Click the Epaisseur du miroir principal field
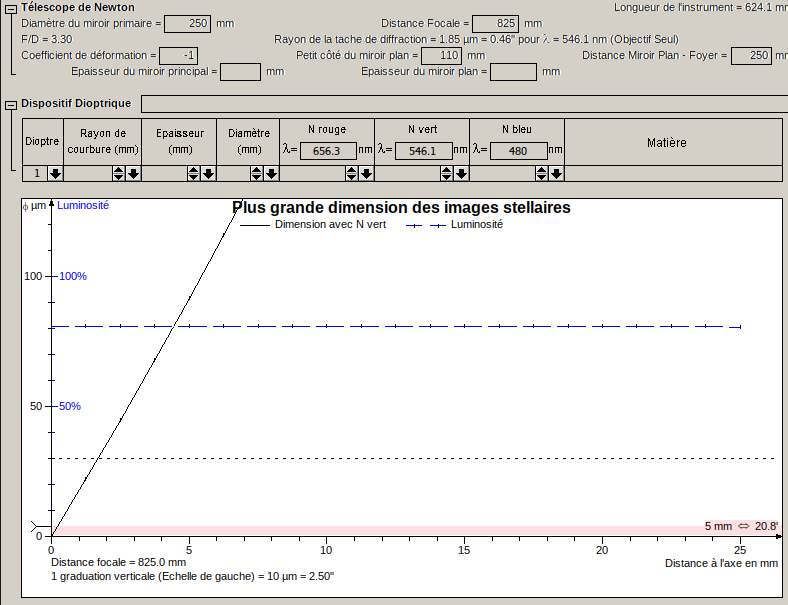The image size is (788, 605). pyautogui.click(x=241, y=72)
